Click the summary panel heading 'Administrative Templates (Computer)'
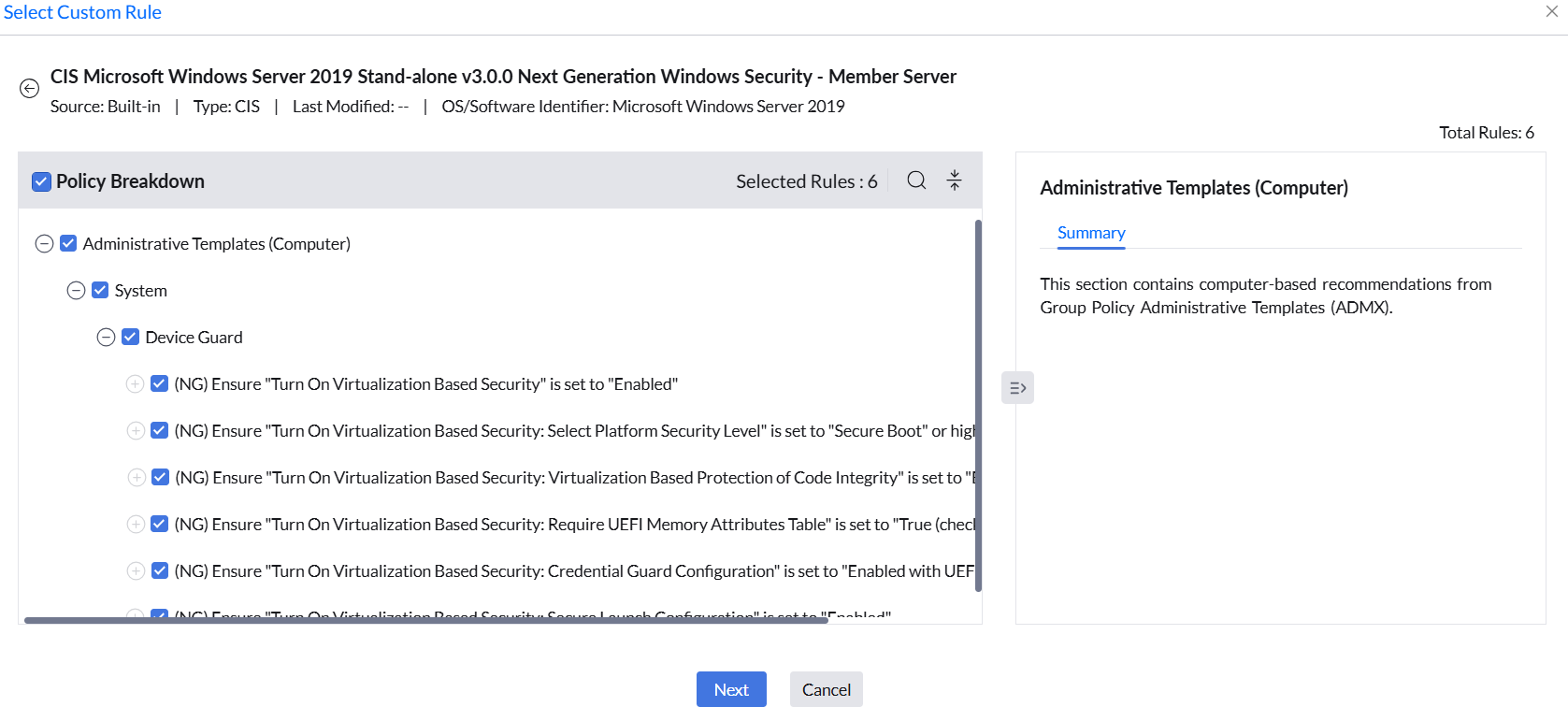Viewport: 1568px width, 721px height. pyautogui.click(x=1194, y=187)
